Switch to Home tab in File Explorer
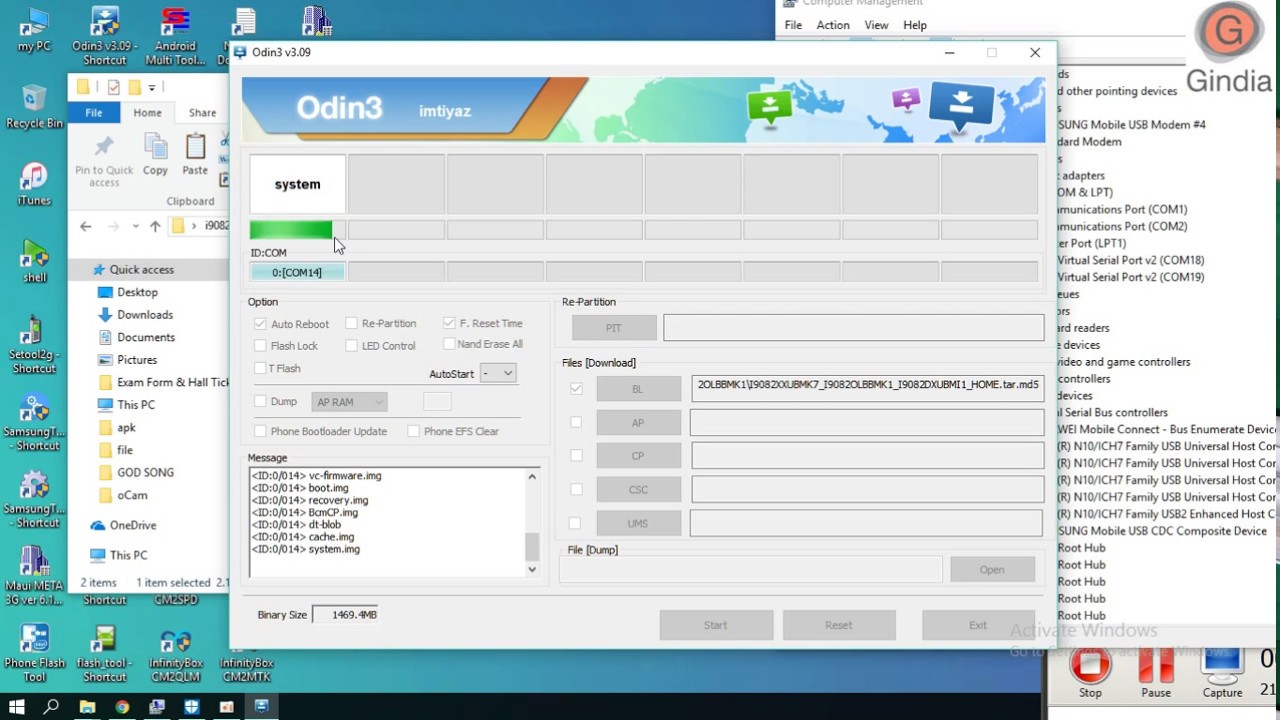The height and width of the screenshot is (720, 1280). click(x=147, y=113)
